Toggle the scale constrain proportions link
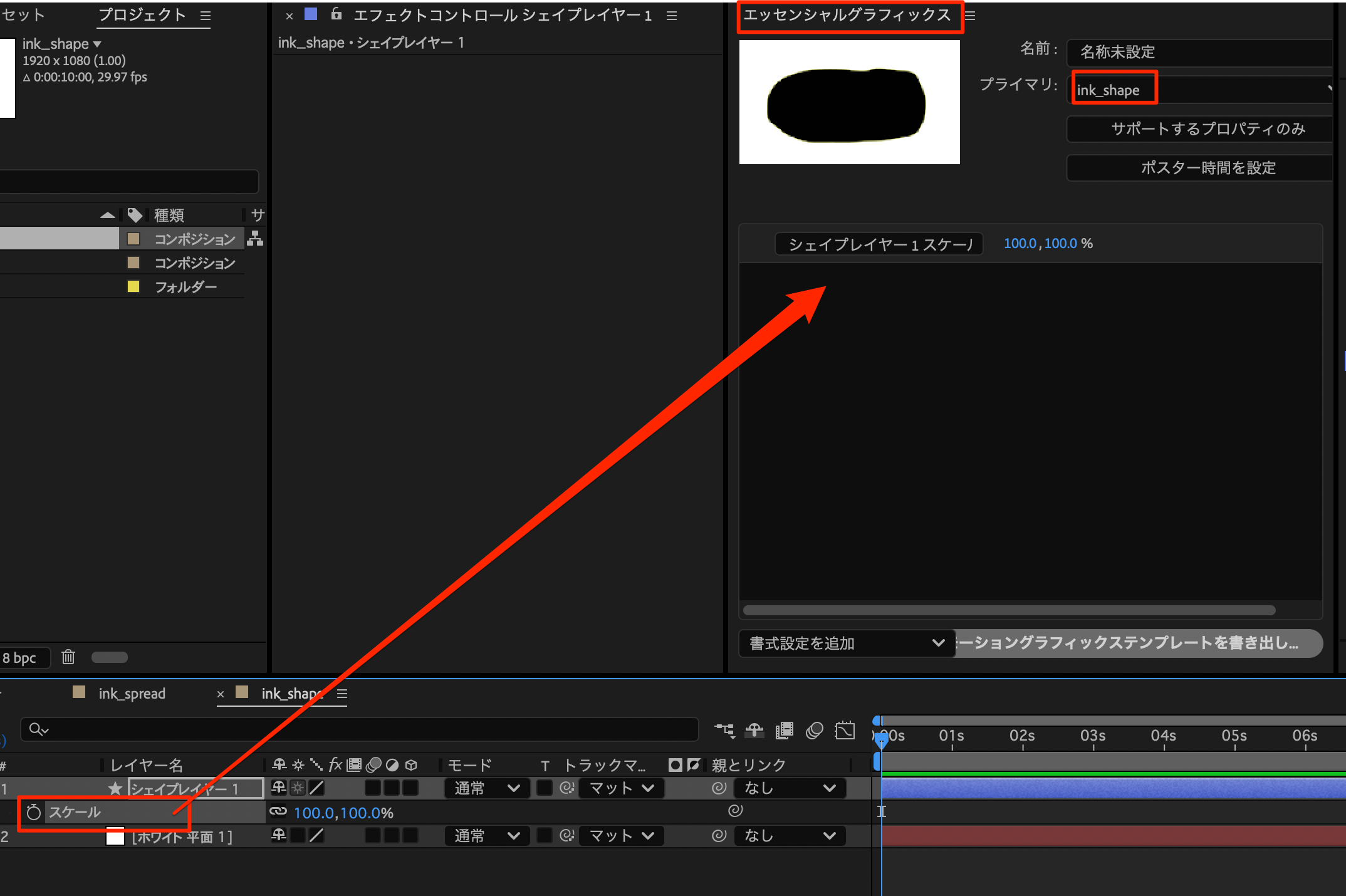The image size is (1346, 896). (278, 812)
